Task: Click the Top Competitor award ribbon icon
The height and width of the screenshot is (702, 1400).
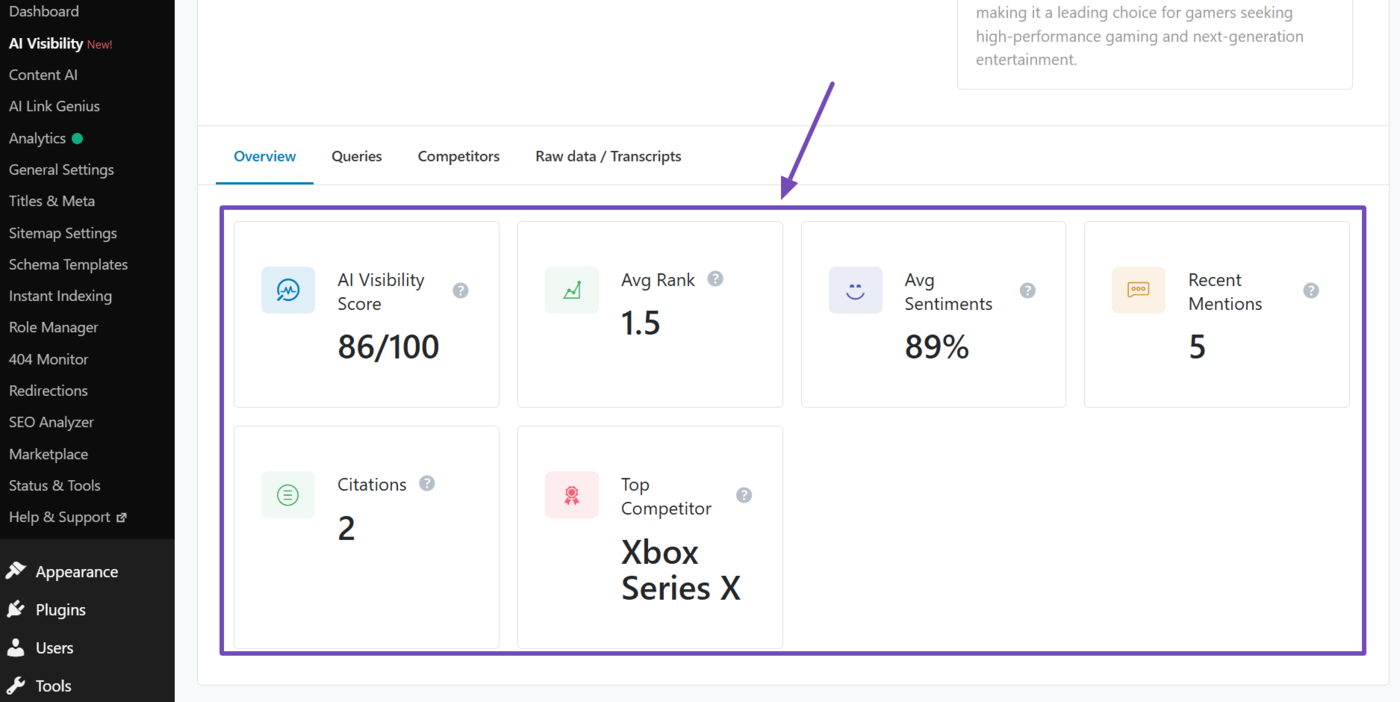Action: [x=572, y=495]
